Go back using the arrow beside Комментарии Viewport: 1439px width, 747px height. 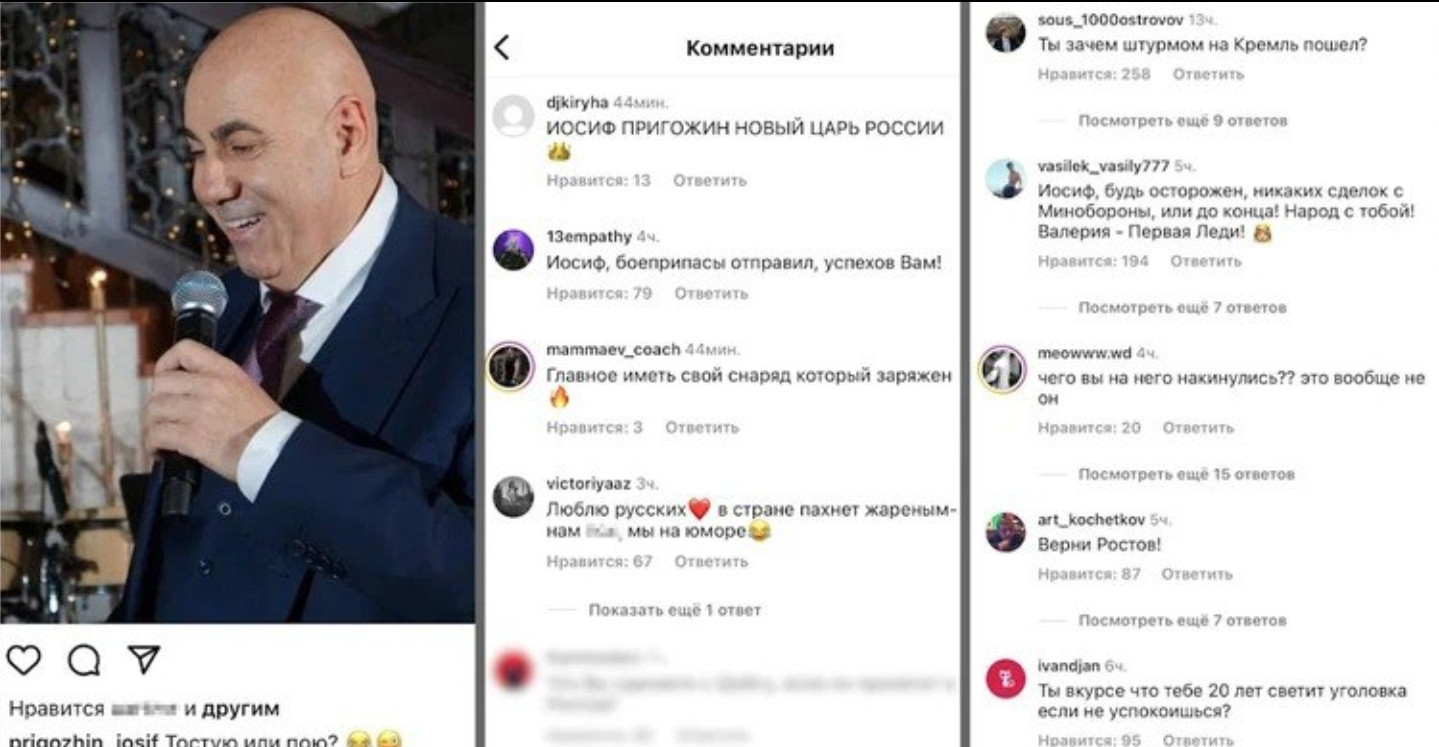tap(502, 47)
